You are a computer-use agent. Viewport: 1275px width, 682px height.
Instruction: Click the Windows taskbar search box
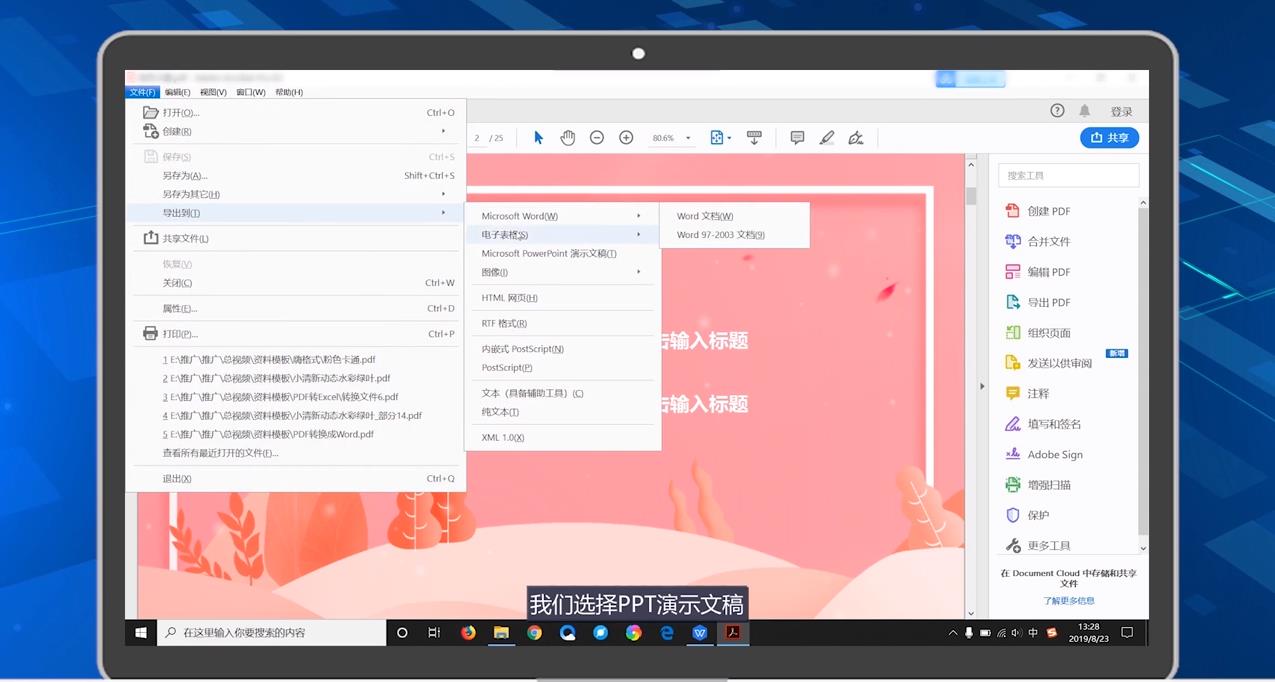(272, 632)
